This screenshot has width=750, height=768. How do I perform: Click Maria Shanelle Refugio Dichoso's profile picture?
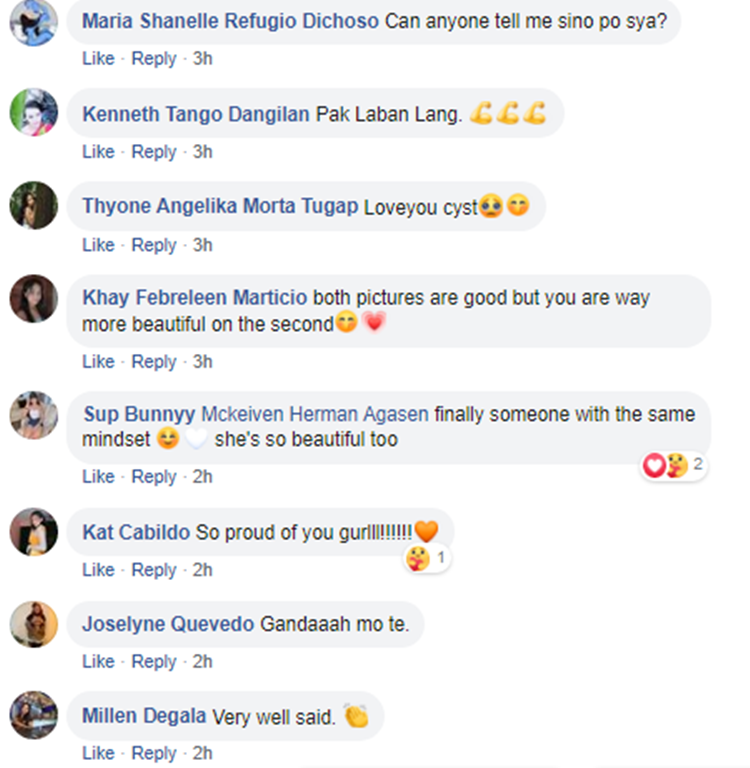coord(34,20)
